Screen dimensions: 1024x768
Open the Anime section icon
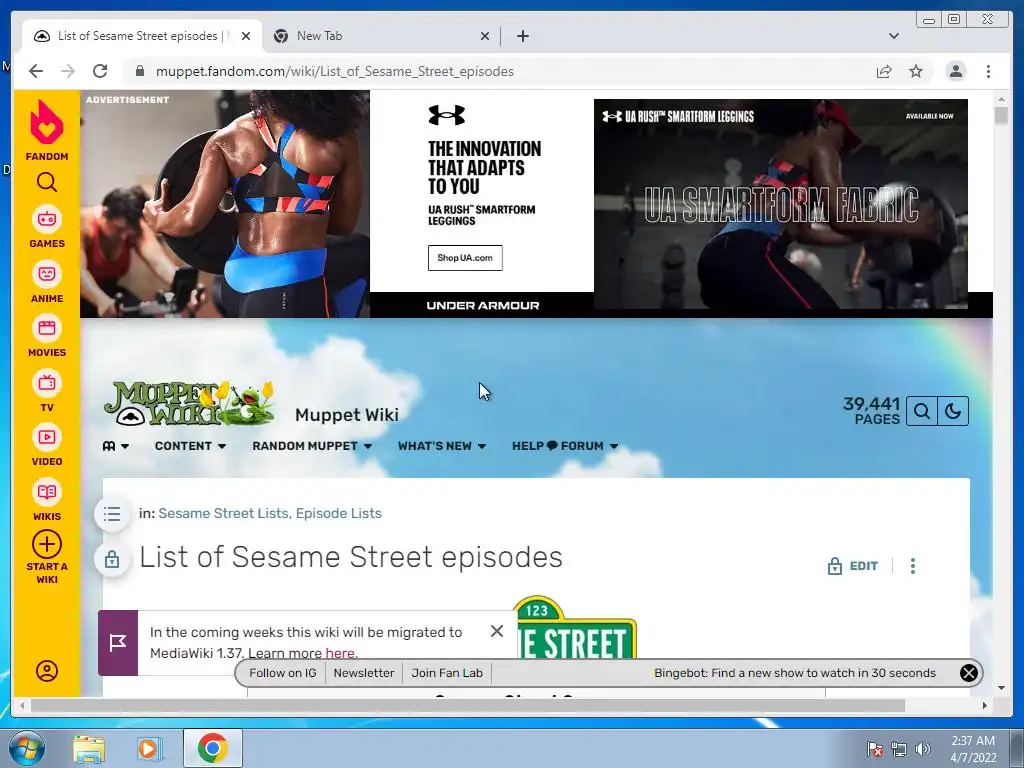46,274
